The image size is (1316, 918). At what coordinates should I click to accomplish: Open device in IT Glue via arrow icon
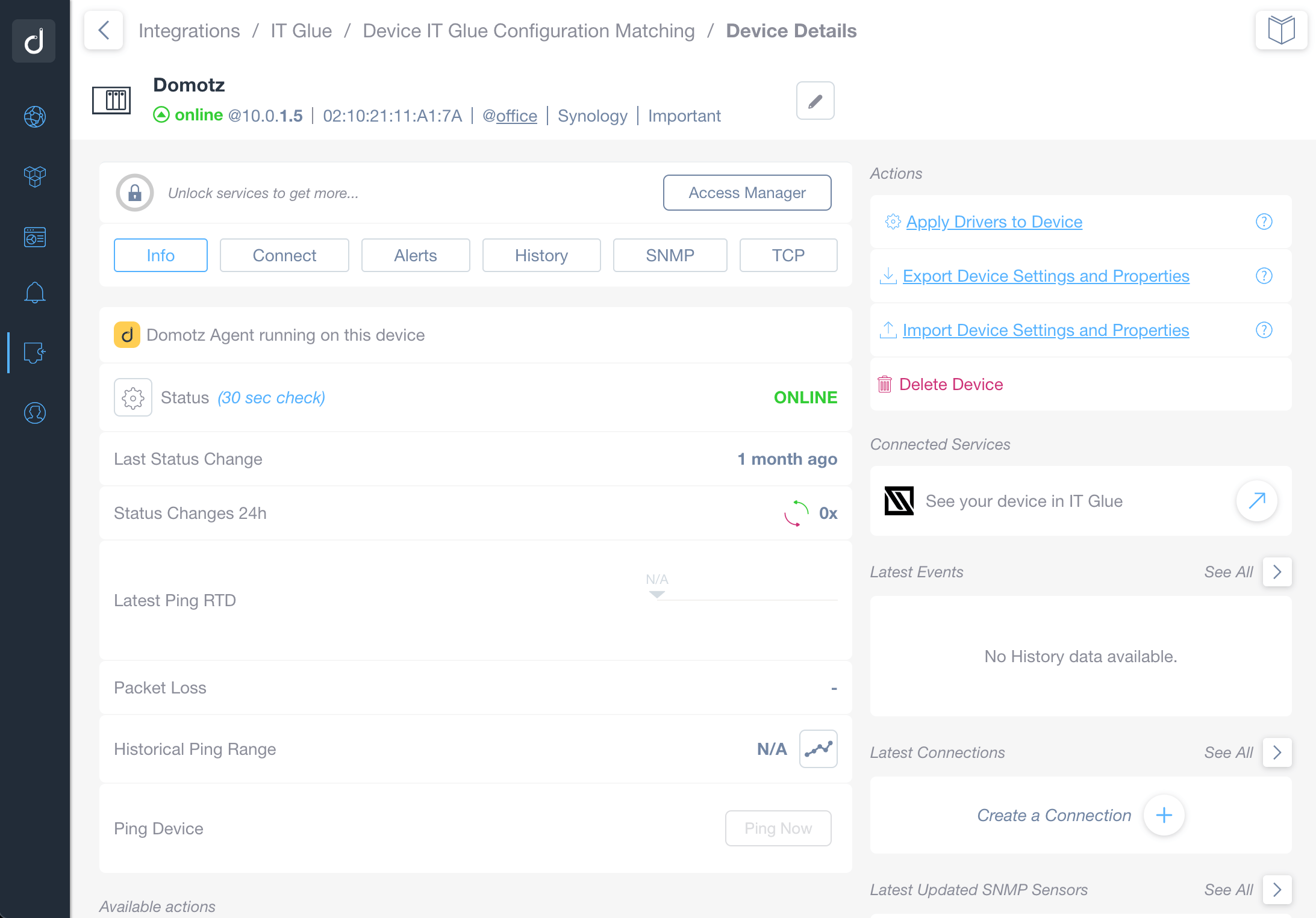[x=1257, y=501]
